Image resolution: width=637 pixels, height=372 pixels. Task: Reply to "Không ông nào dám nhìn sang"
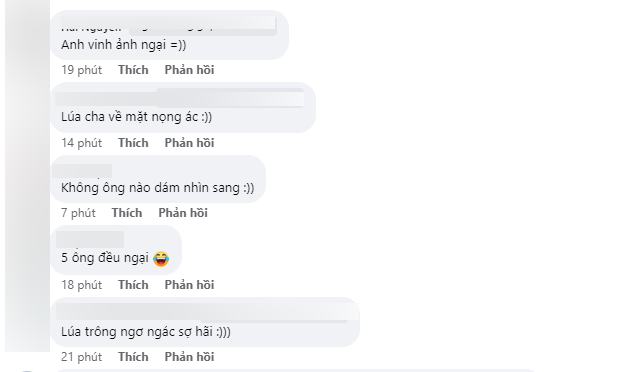coord(183,213)
